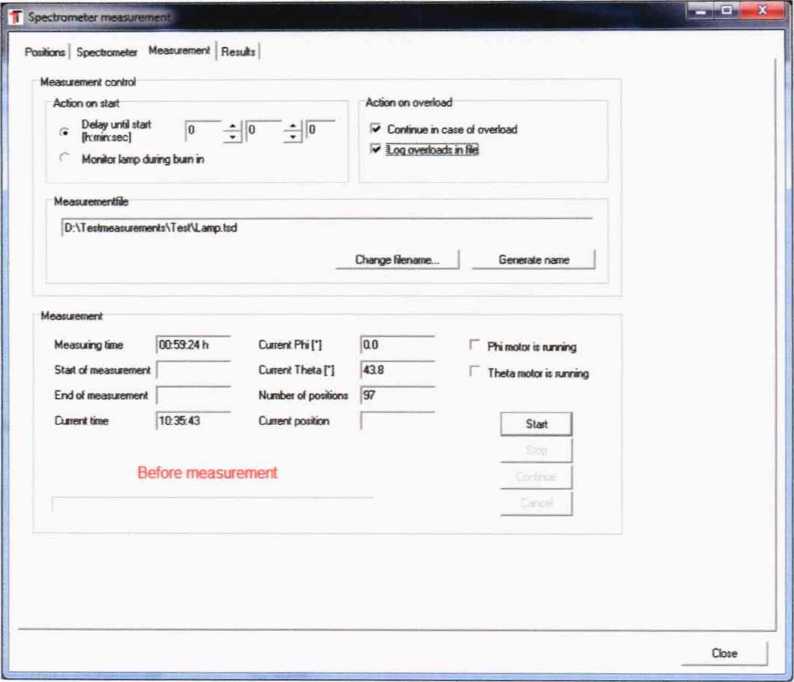794x682 pixels.
Task: Select the Delay until start radio button
Action: [x=65, y=131]
